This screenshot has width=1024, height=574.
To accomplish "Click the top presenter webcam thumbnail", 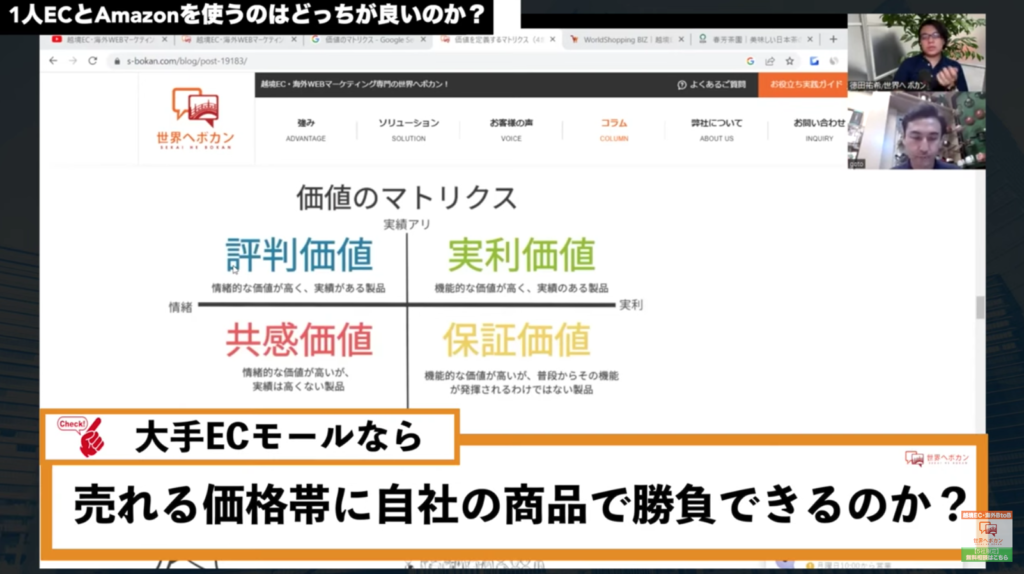I will (x=917, y=52).
